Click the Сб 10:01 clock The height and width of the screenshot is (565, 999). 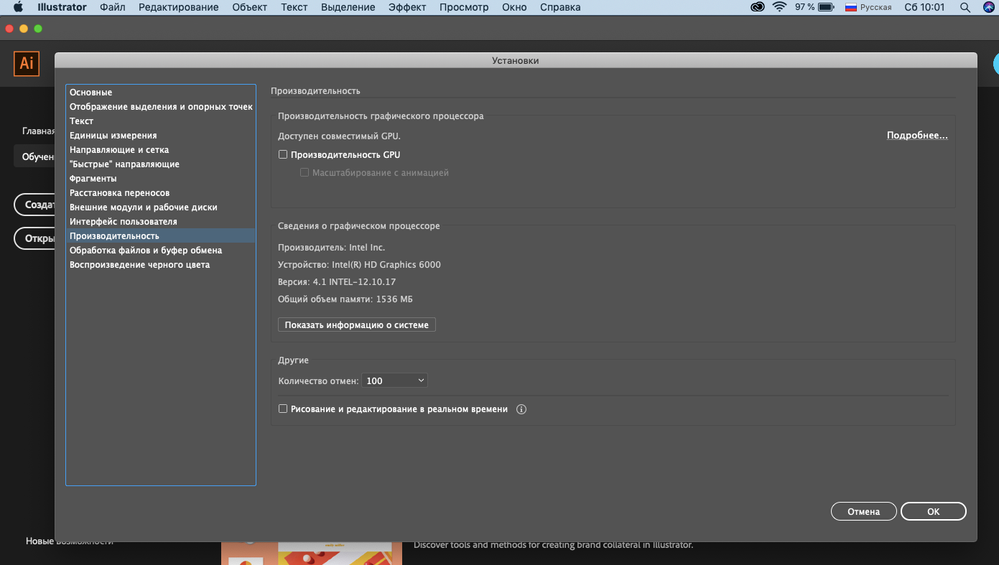[924, 7]
